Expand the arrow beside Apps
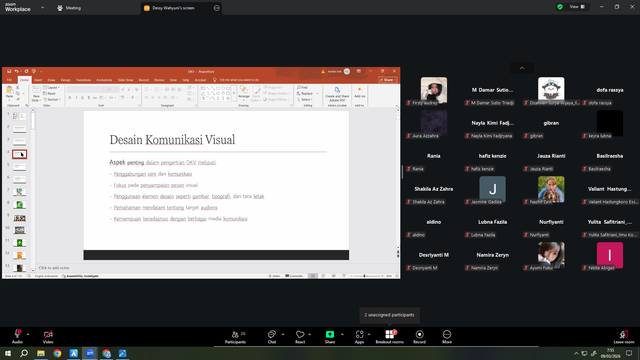This screenshot has height=360, width=640. (369, 334)
